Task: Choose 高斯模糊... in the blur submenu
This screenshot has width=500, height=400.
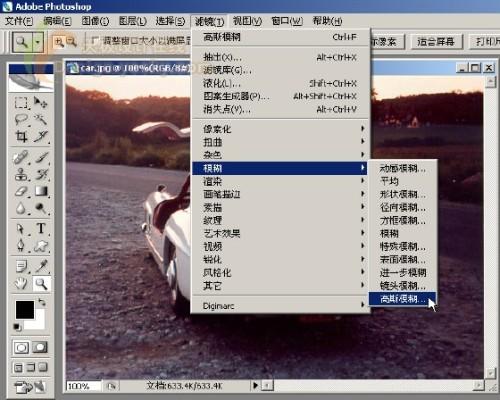Action: tap(402, 299)
